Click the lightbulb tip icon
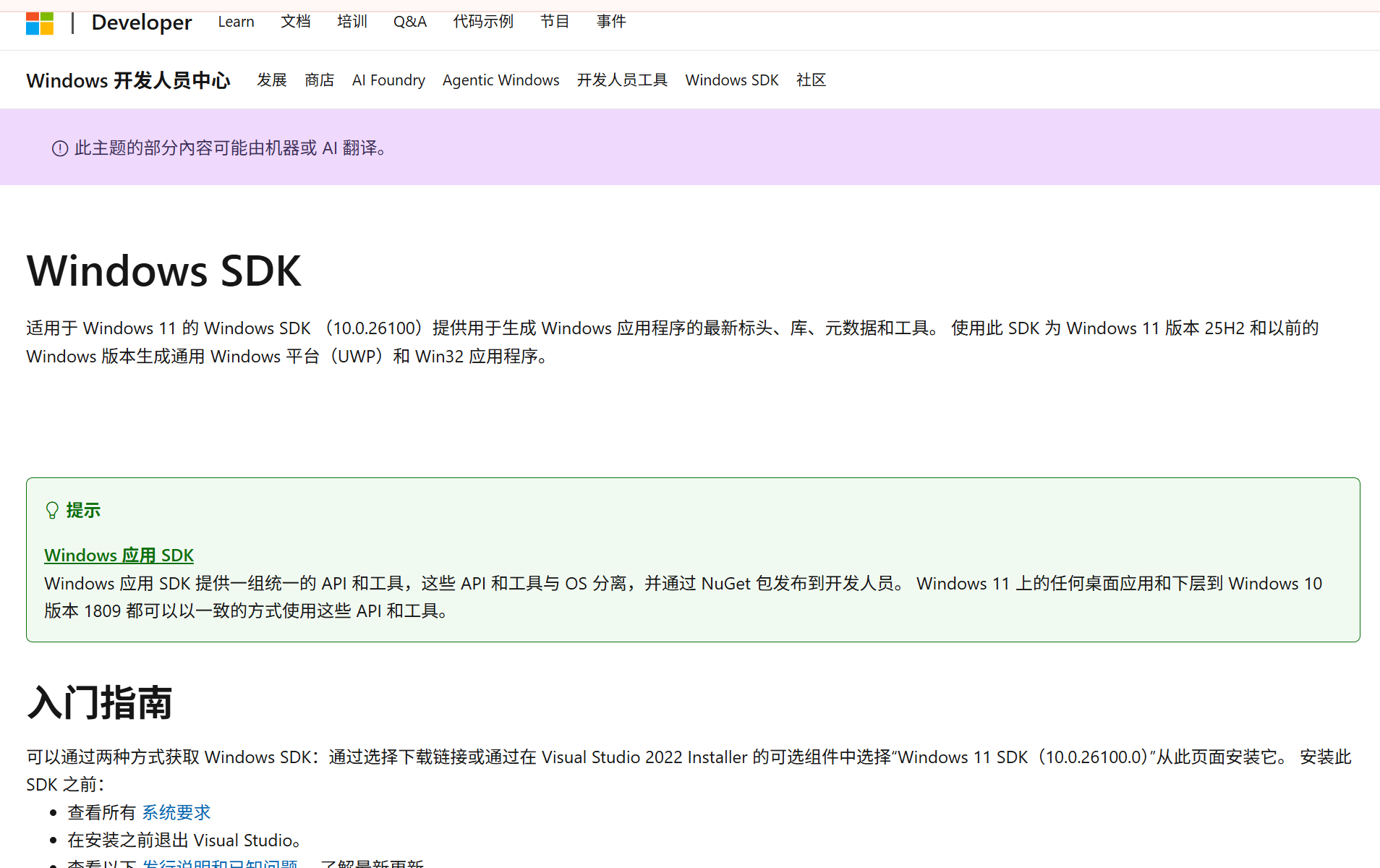Screen dimensions: 1380x868 52,511
